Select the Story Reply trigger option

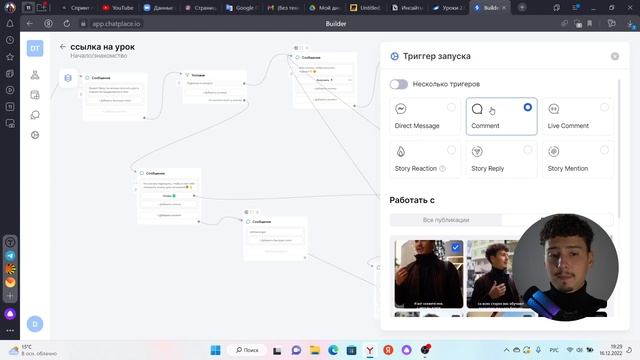(x=501, y=159)
